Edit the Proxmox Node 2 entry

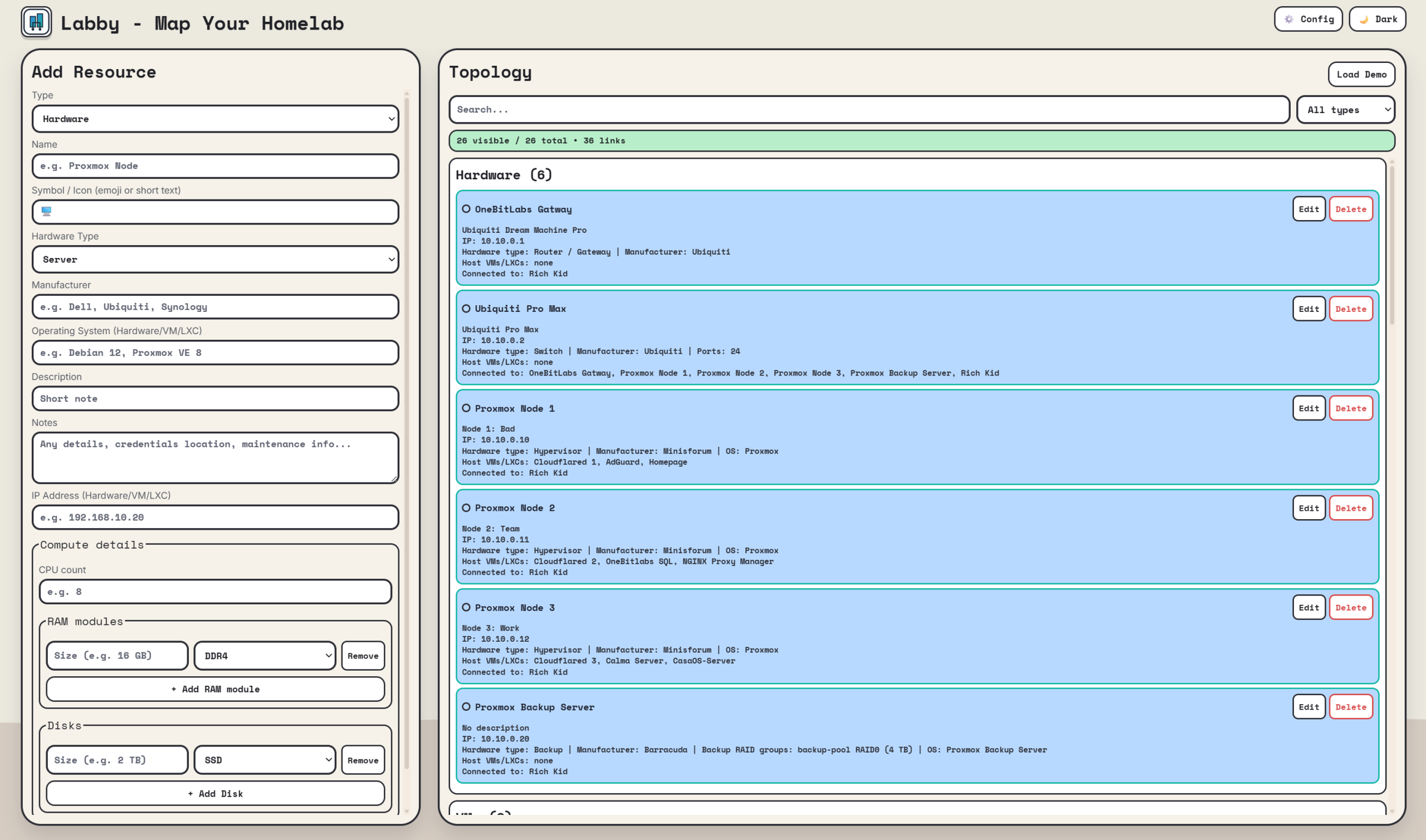tap(1308, 509)
